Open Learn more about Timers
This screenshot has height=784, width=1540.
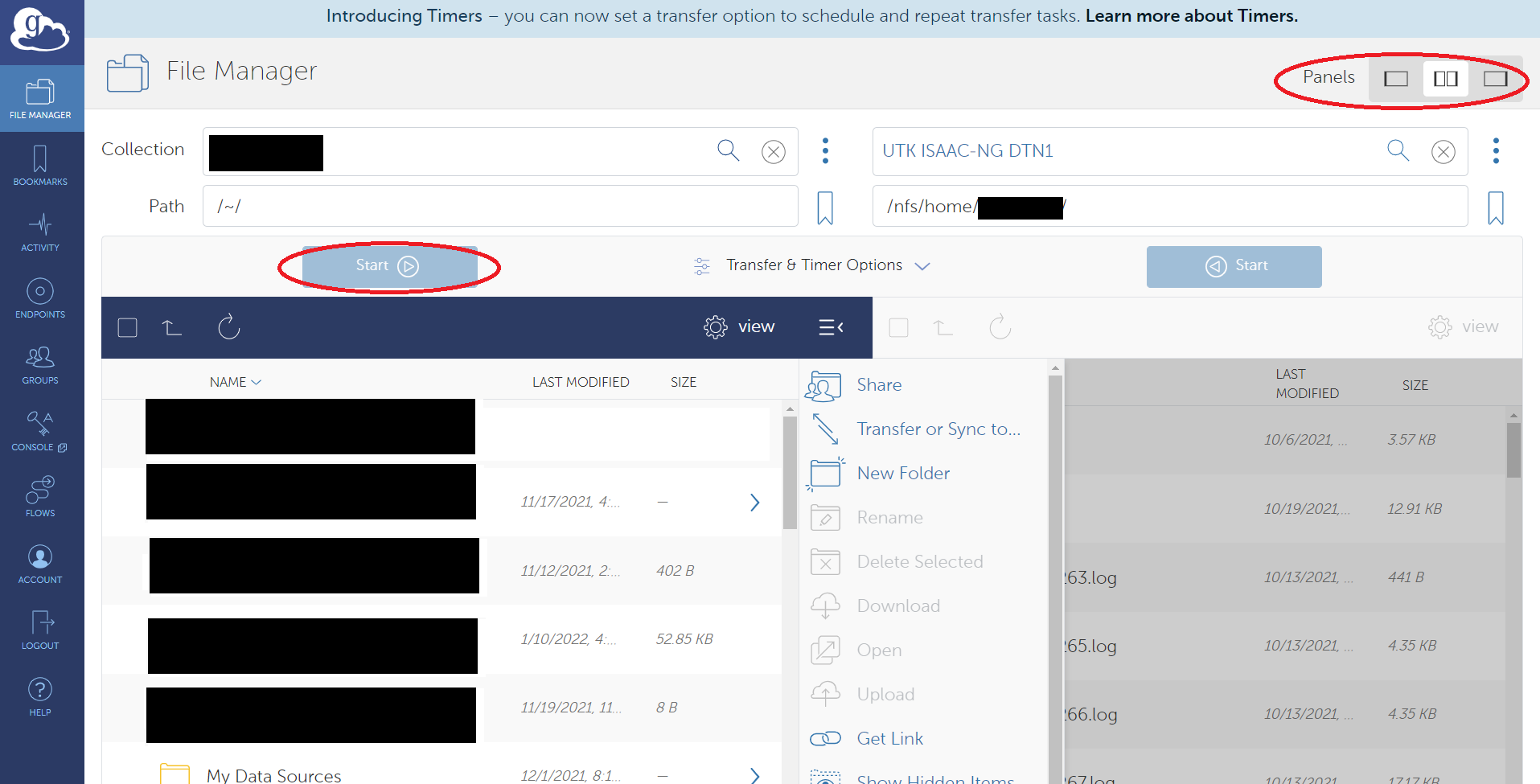1192,15
